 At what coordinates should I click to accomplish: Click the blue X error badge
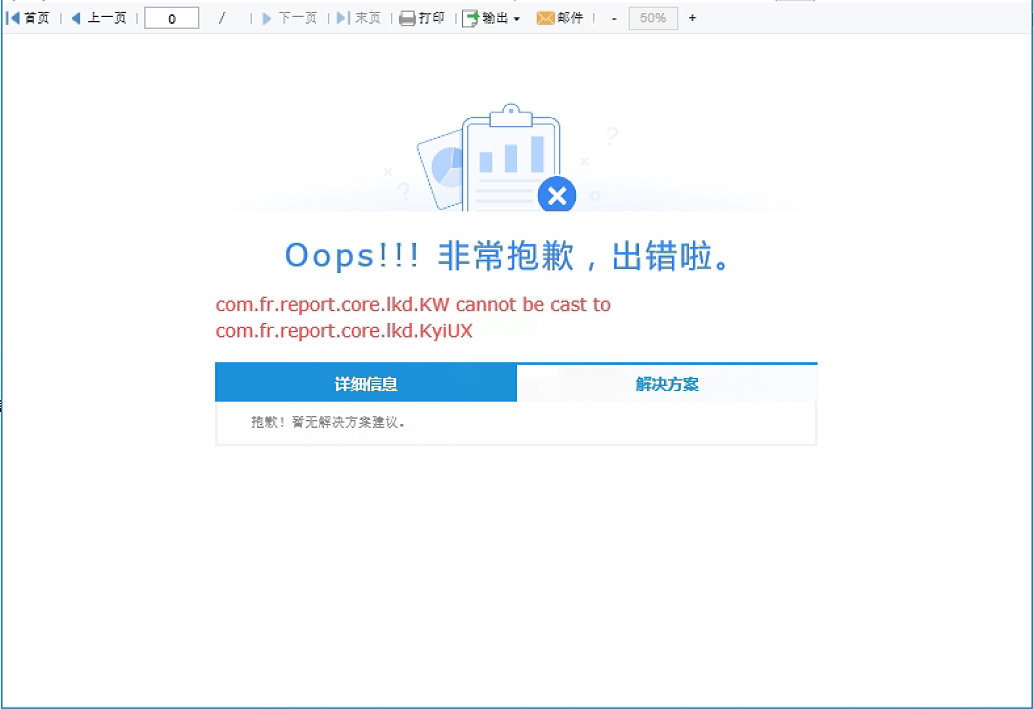tap(557, 195)
